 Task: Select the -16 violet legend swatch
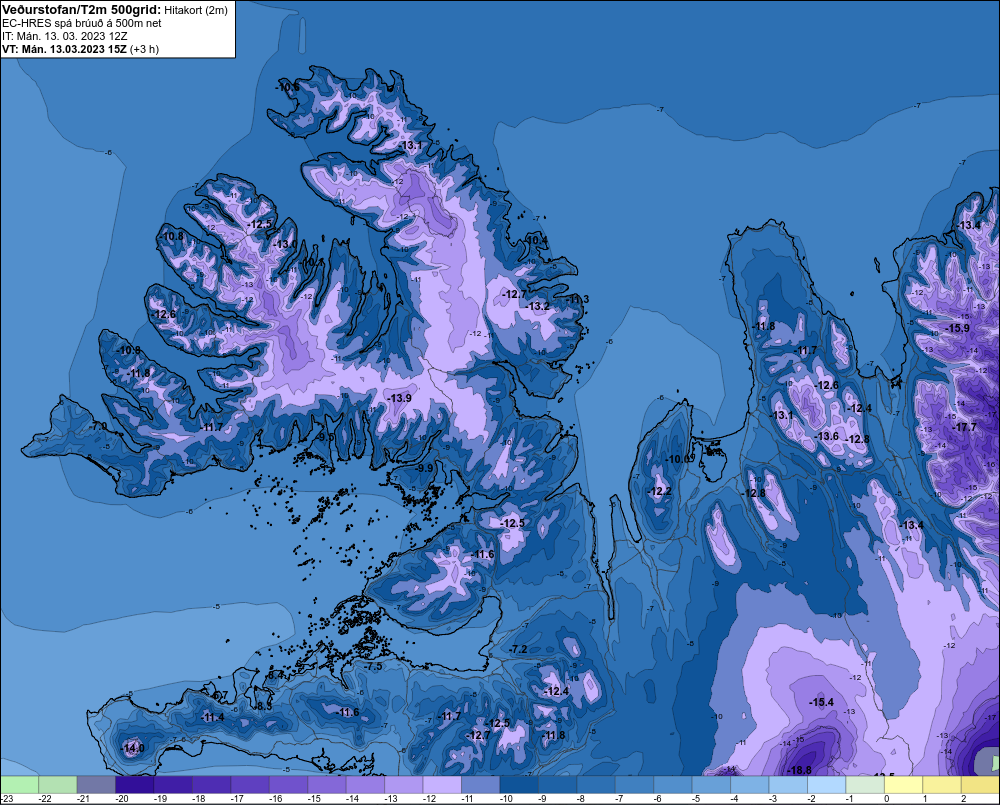[288, 785]
